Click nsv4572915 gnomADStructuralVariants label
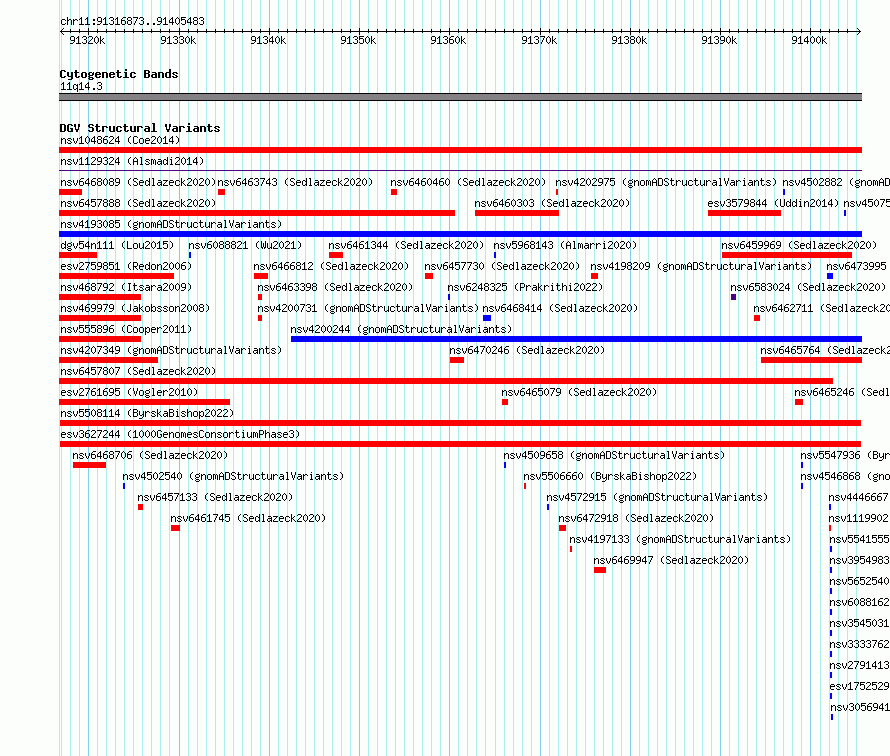 pos(657,497)
